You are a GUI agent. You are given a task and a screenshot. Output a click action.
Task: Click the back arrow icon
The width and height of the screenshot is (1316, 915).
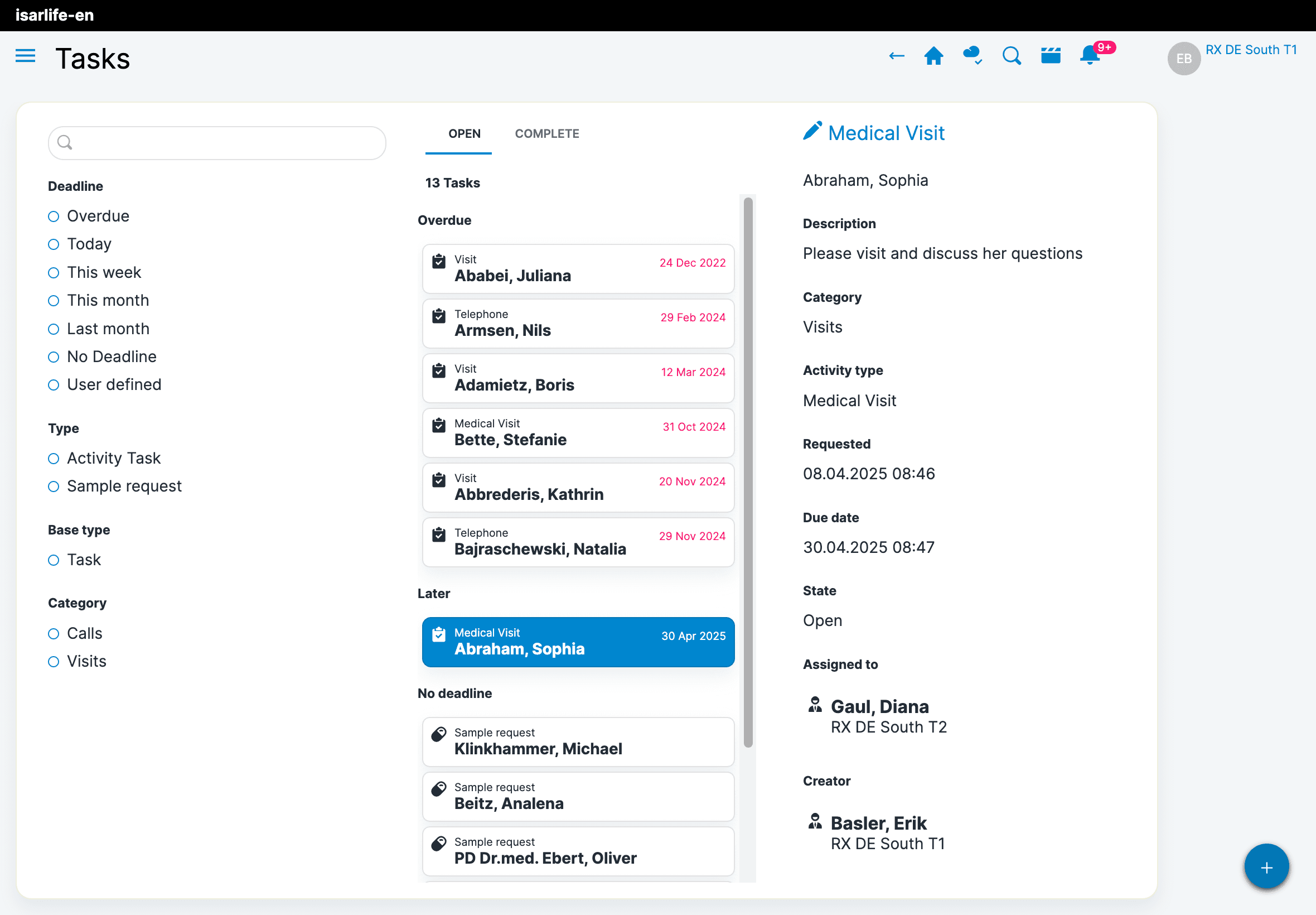896,56
